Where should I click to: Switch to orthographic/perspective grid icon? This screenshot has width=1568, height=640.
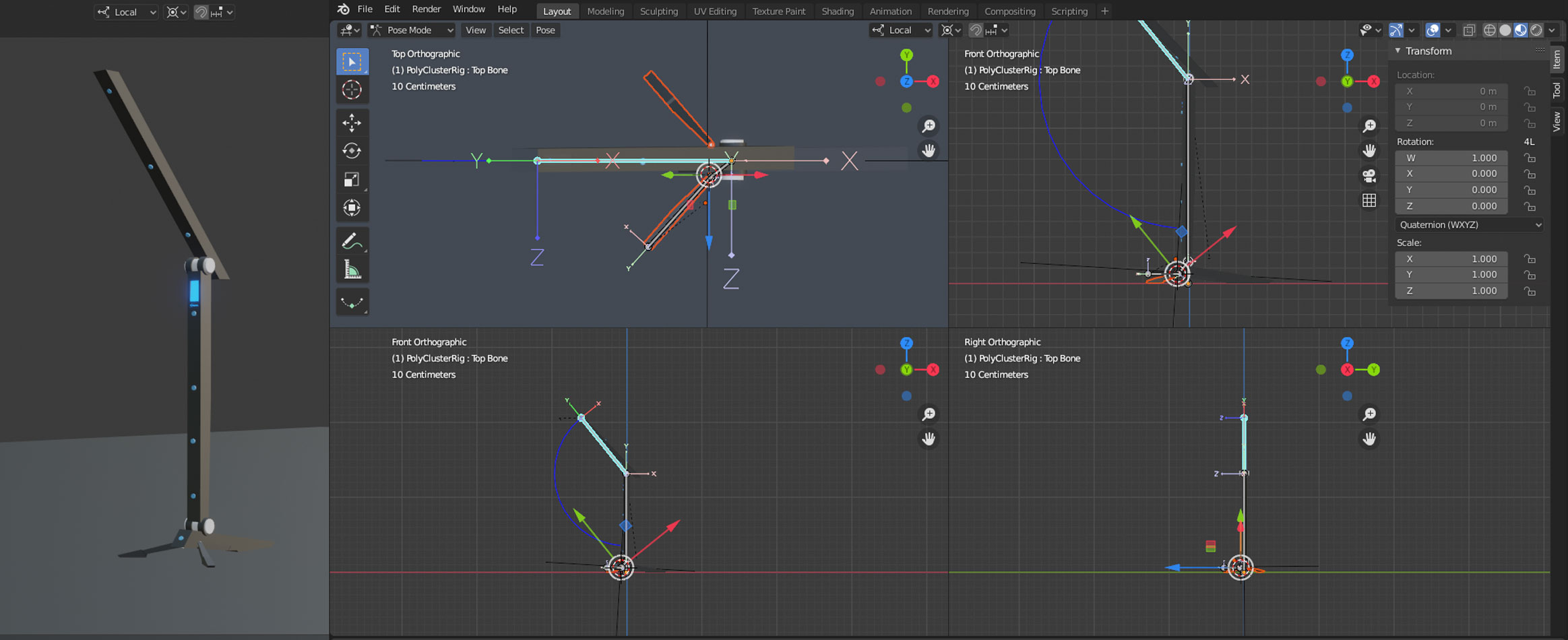1369,200
